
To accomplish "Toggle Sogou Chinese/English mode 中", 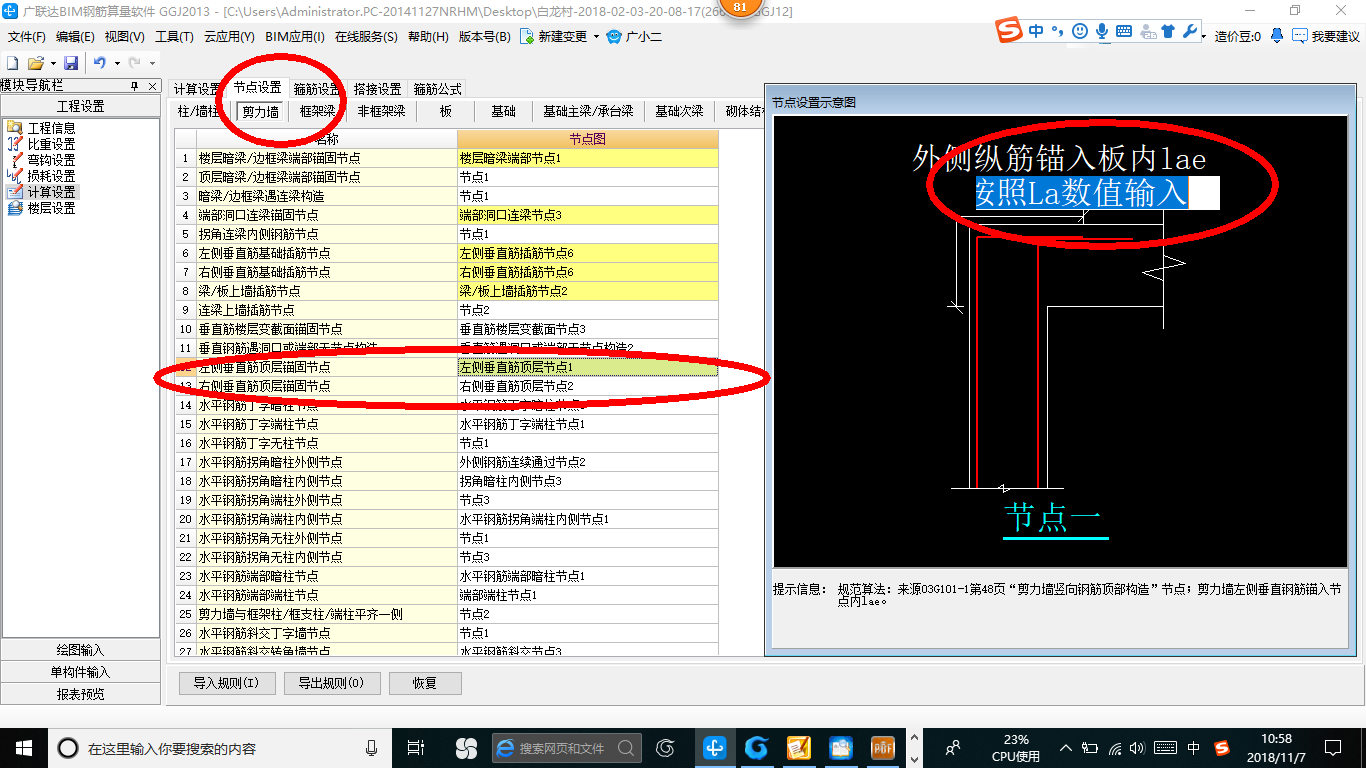I will [1036, 31].
